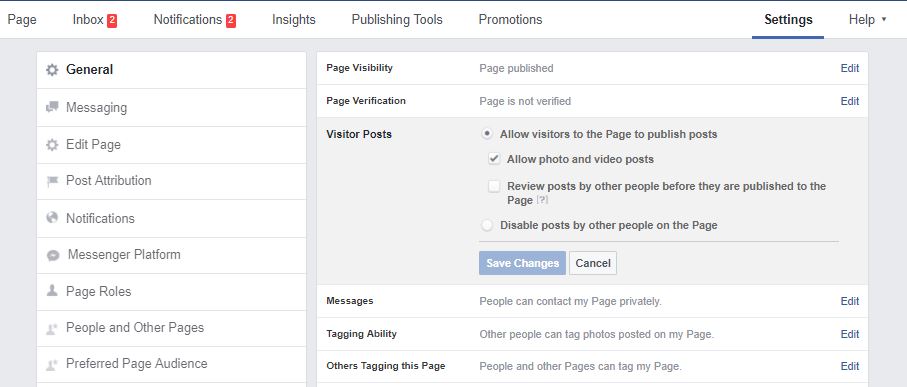Click the Preferred Page Audience icon
The width and height of the screenshot is (907, 387).
tap(52, 364)
